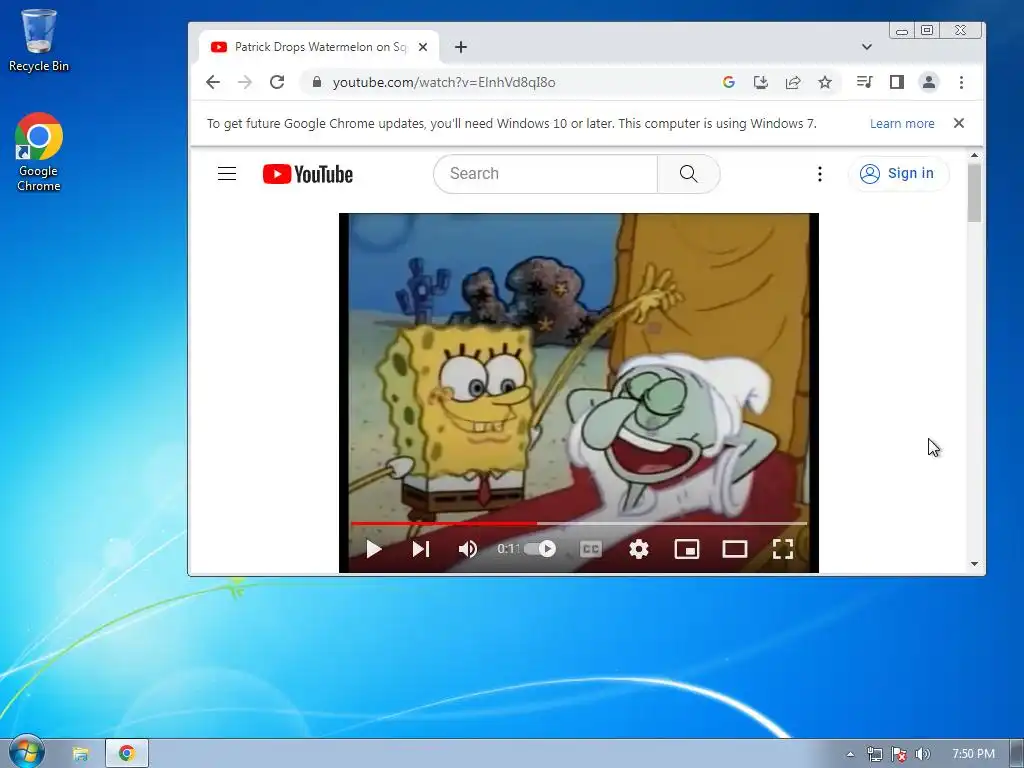Click the red video progress bar

(x=444, y=523)
